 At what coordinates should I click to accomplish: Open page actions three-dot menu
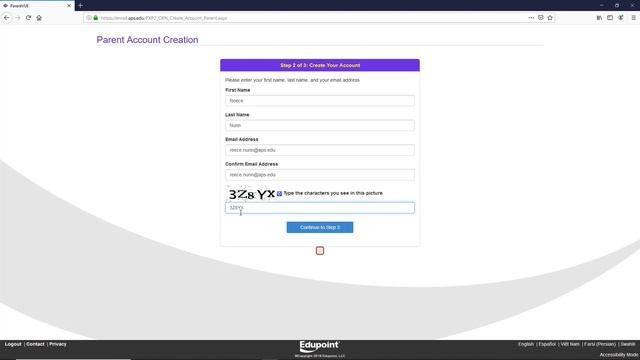pyautogui.click(x=531, y=18)
